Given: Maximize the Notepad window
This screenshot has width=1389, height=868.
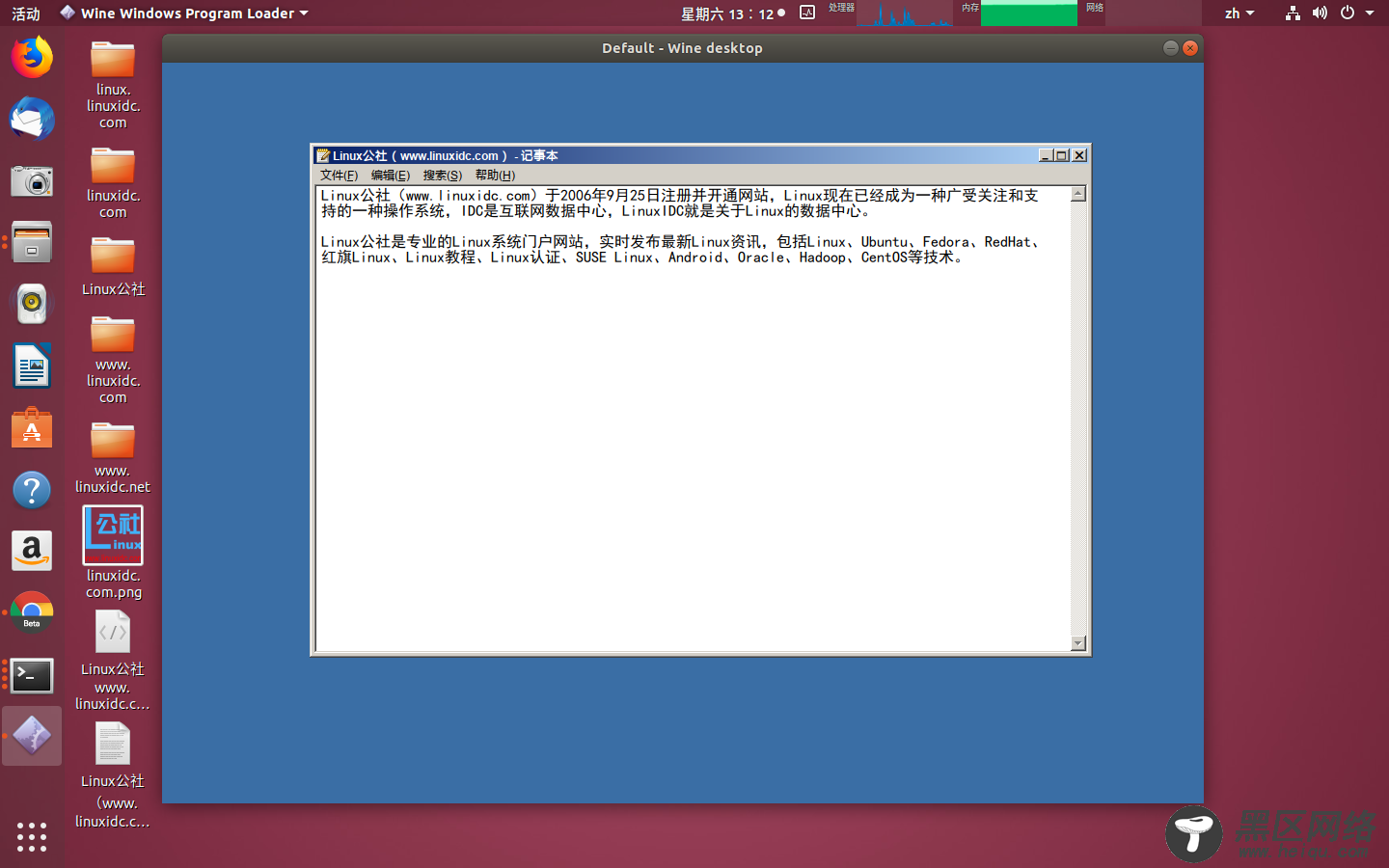Looking at the screenshot, I should coord(1062,155).
